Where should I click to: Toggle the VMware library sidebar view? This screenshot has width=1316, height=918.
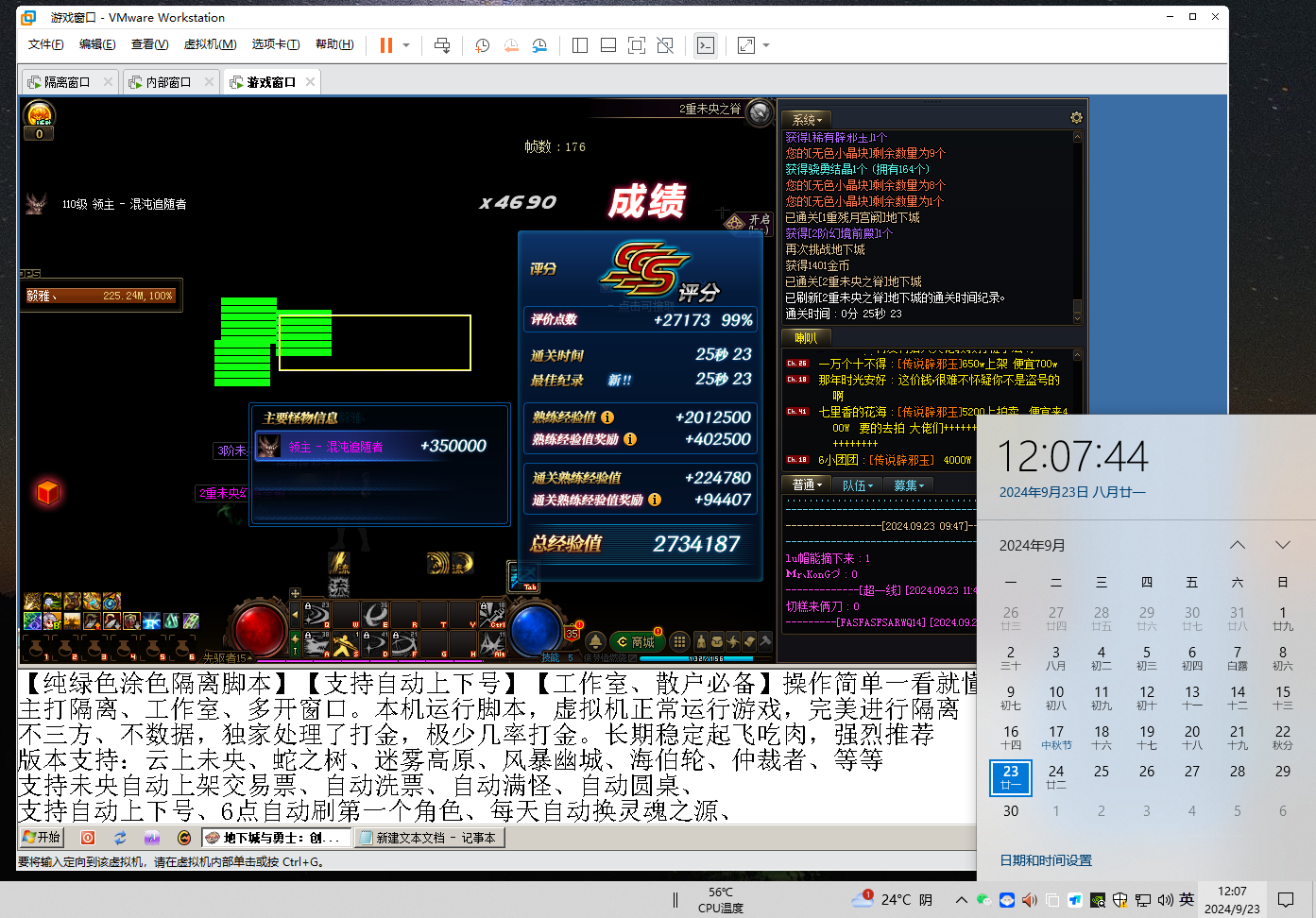(580, 45)
